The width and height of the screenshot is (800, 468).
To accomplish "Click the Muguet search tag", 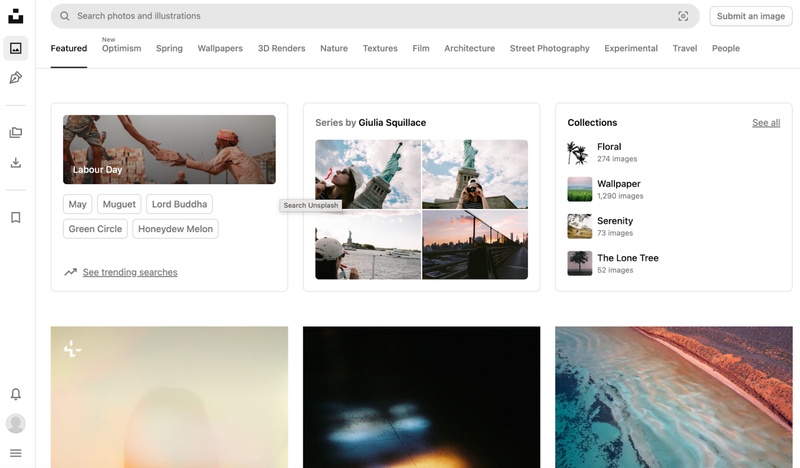I will pos(119,204).
